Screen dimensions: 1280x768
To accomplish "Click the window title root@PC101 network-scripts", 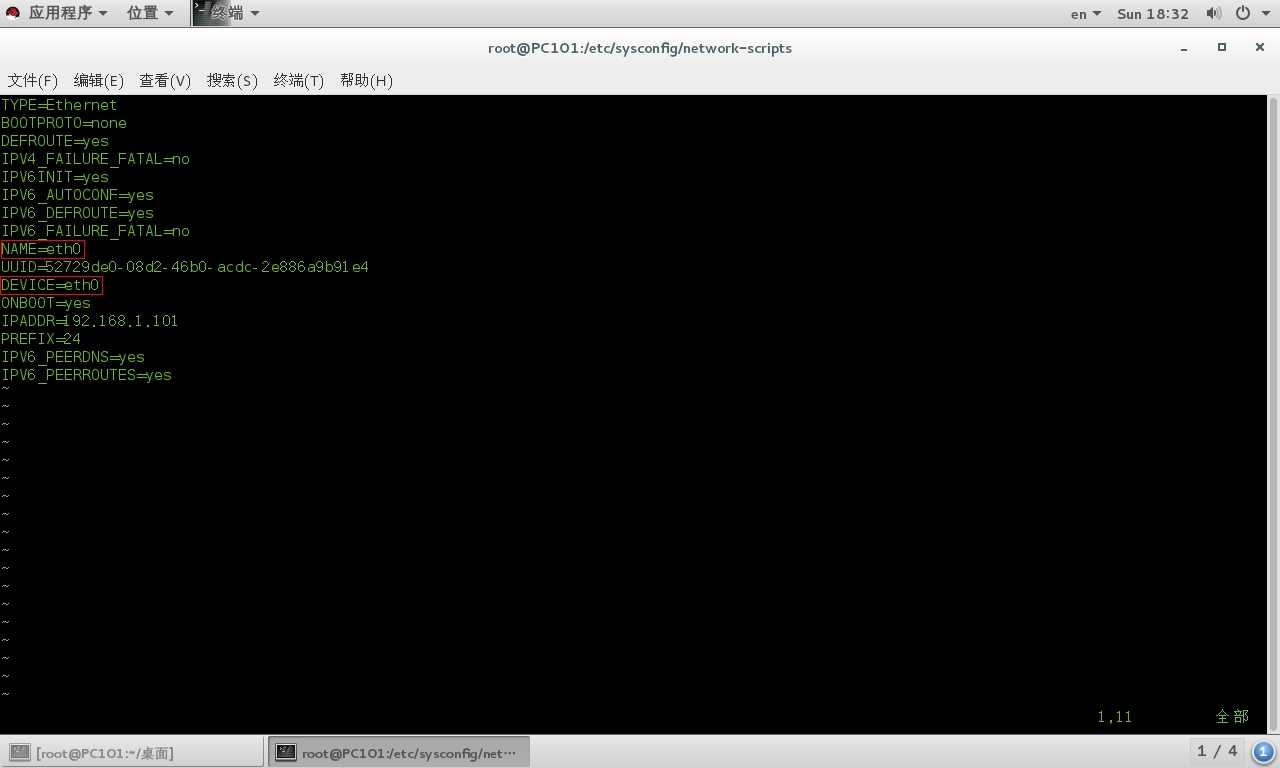I will point(640,48).
